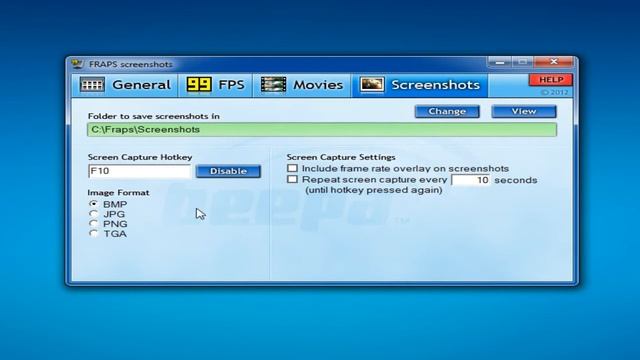Click the Movies film strip icon

(x=273, y=85)
